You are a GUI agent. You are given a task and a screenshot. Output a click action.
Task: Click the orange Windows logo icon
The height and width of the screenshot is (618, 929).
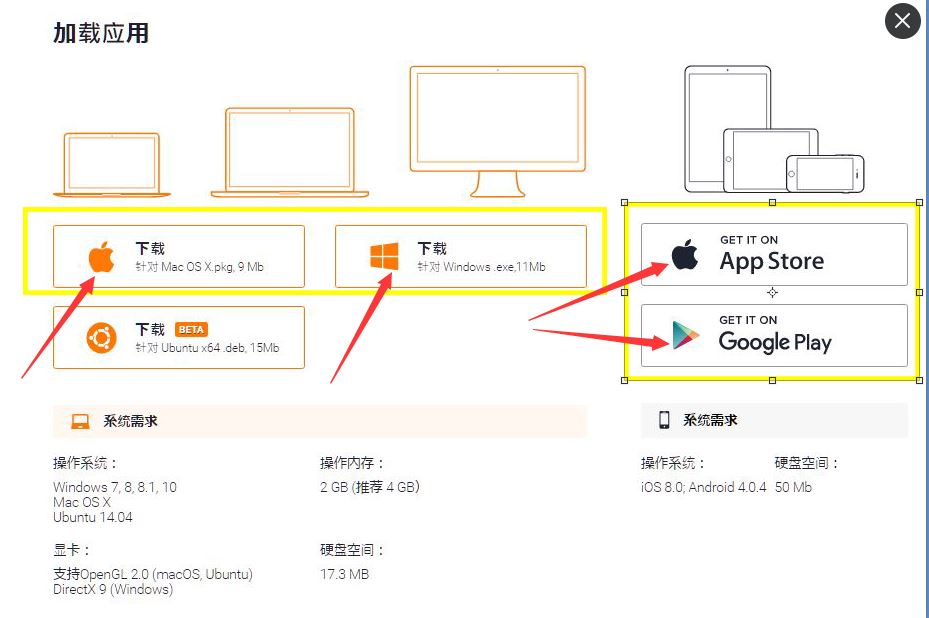(384, 256)
